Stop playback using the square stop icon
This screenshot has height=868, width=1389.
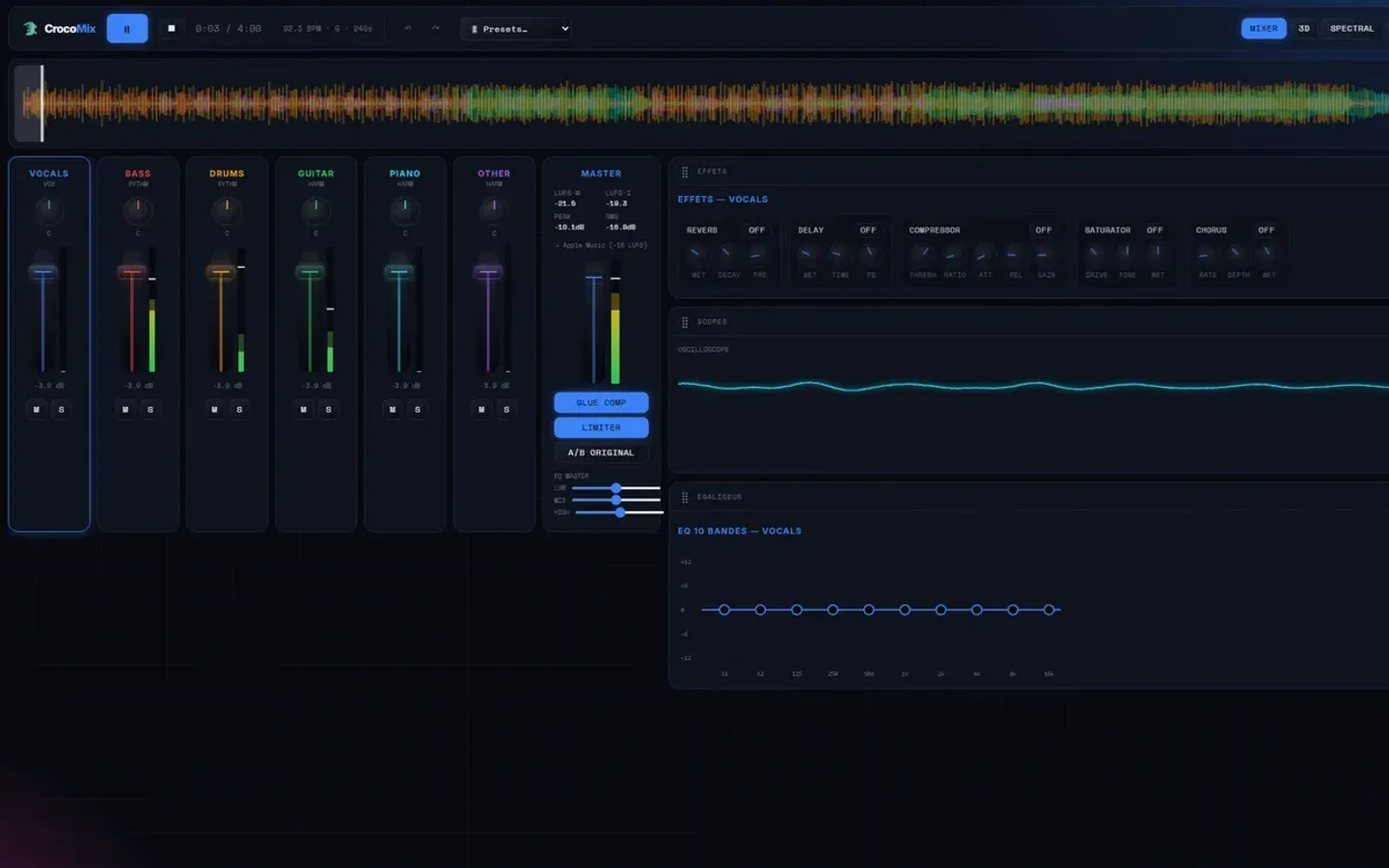pyautogui.click(x=171, y=29)
